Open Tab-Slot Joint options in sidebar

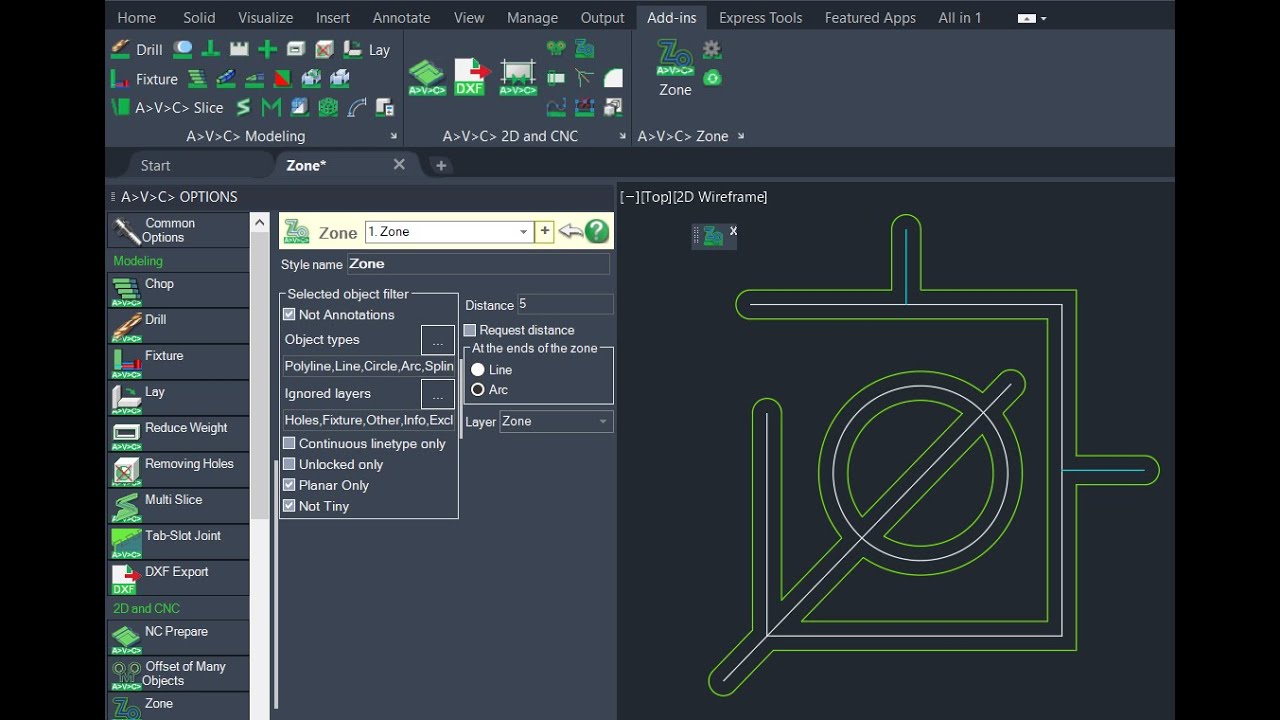(x=178, y=542)
